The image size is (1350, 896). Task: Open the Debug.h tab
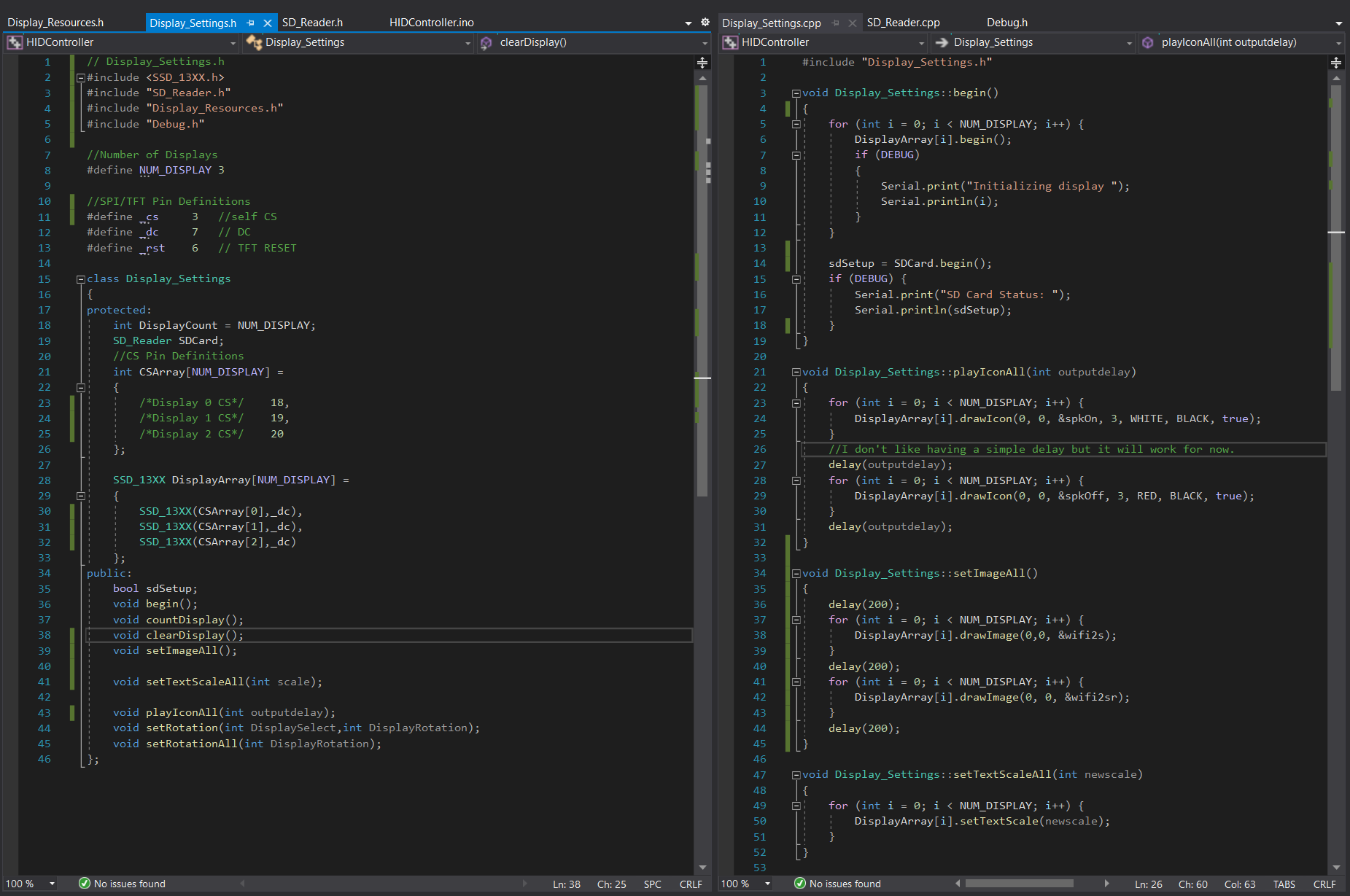pos(1006,23)
